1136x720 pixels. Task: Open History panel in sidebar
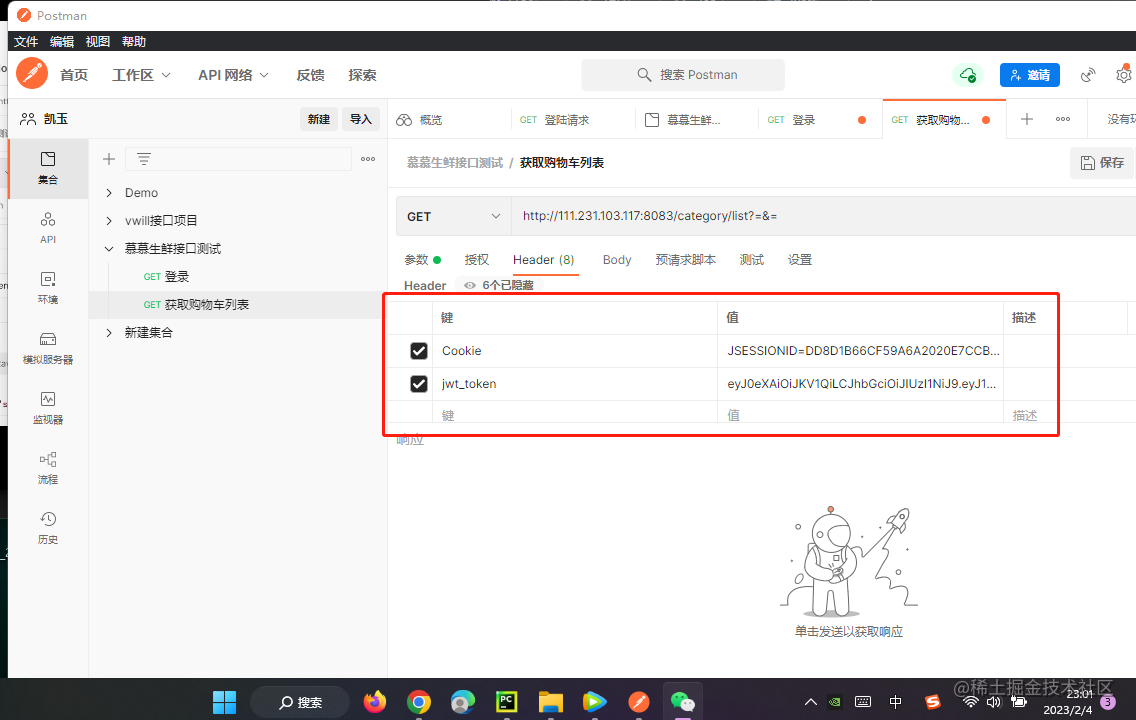click(x=48, y=528)
